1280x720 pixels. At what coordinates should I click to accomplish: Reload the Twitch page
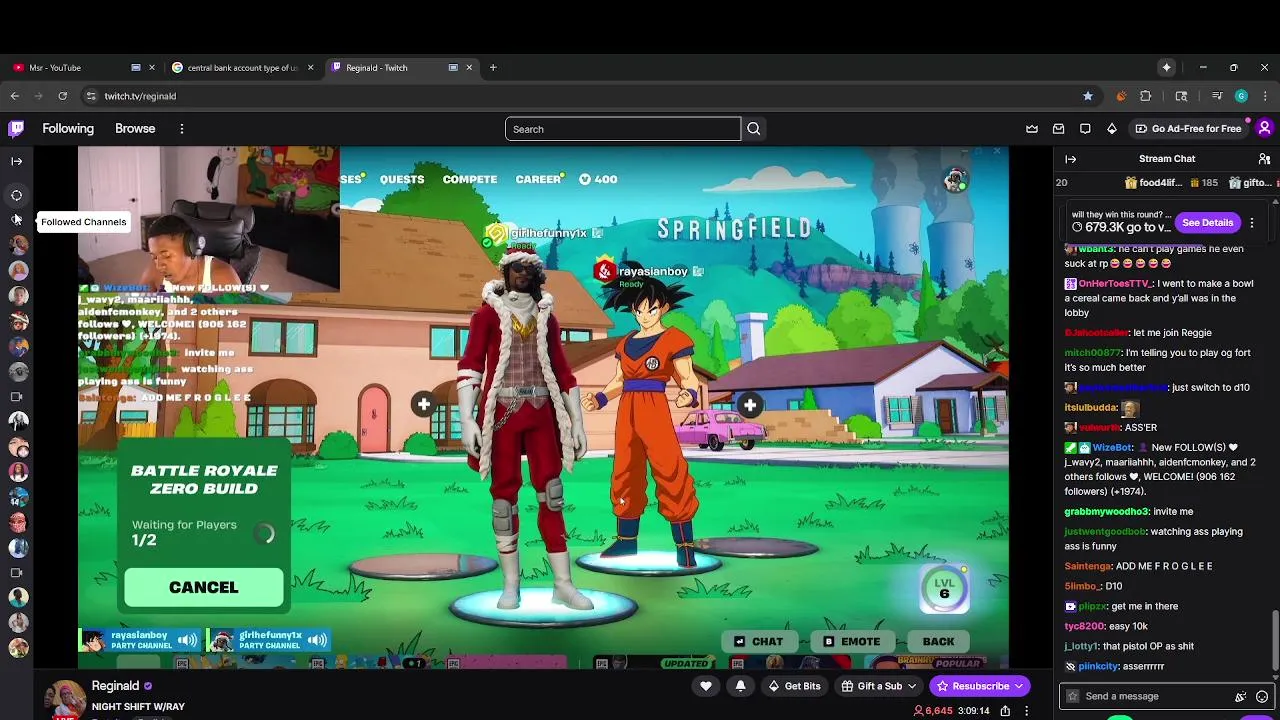[62, 96]
